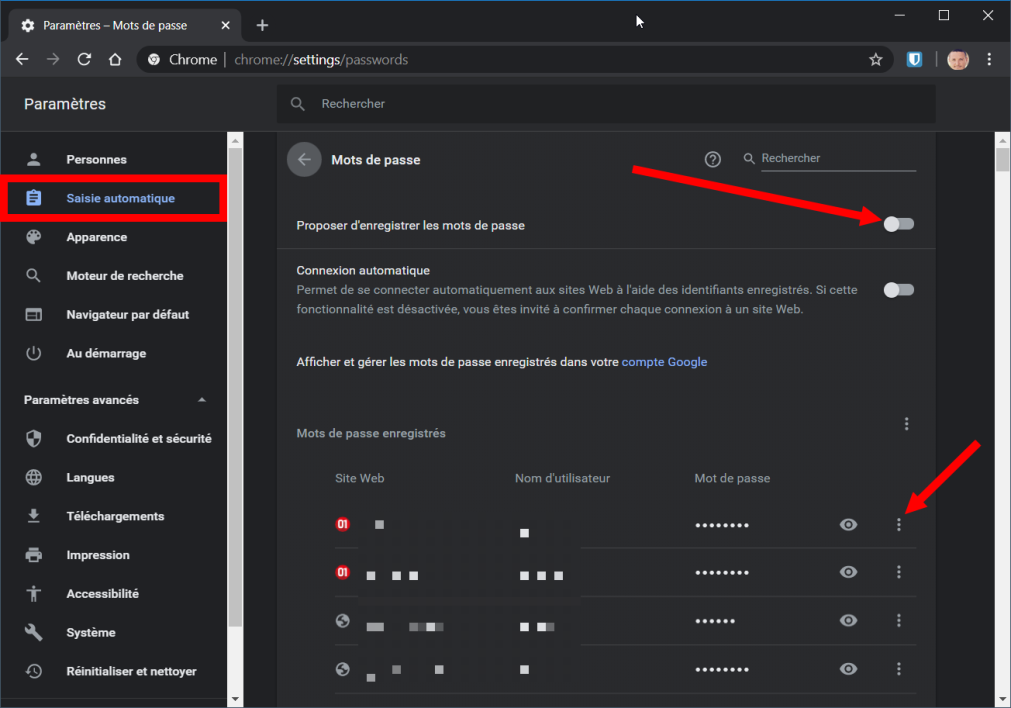Open a new browser tab
Screen dimensions: 1011x708
coord(262,25)
